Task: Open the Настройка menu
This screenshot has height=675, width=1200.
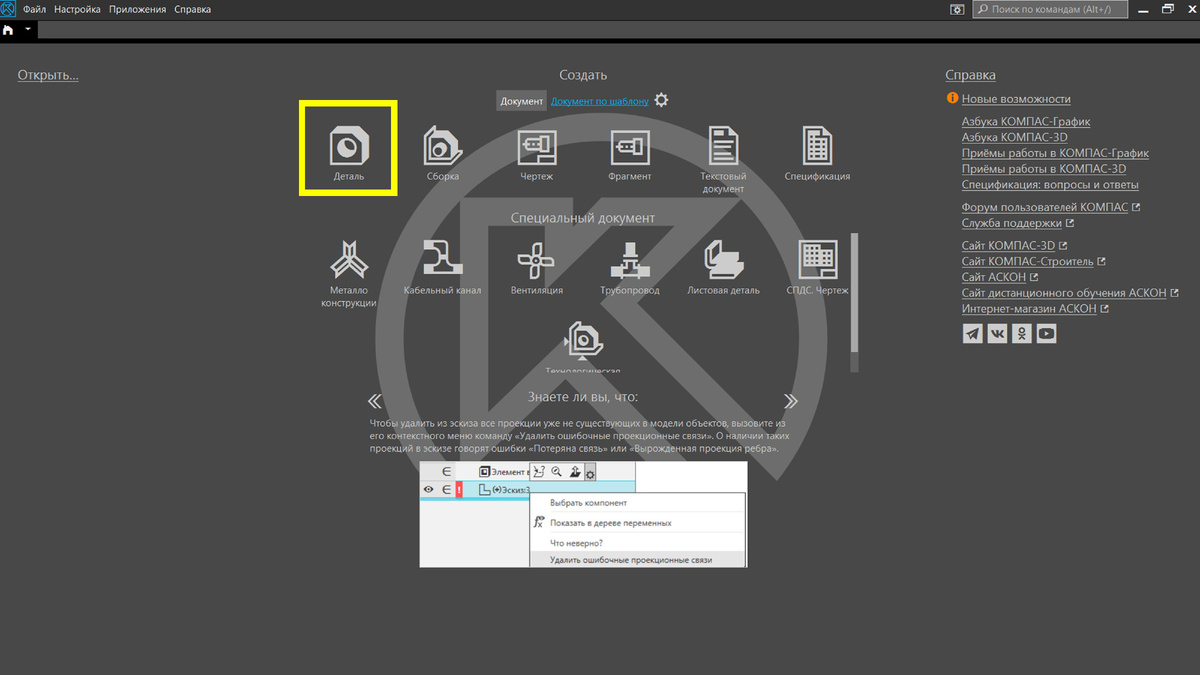Action: [77, 9]
